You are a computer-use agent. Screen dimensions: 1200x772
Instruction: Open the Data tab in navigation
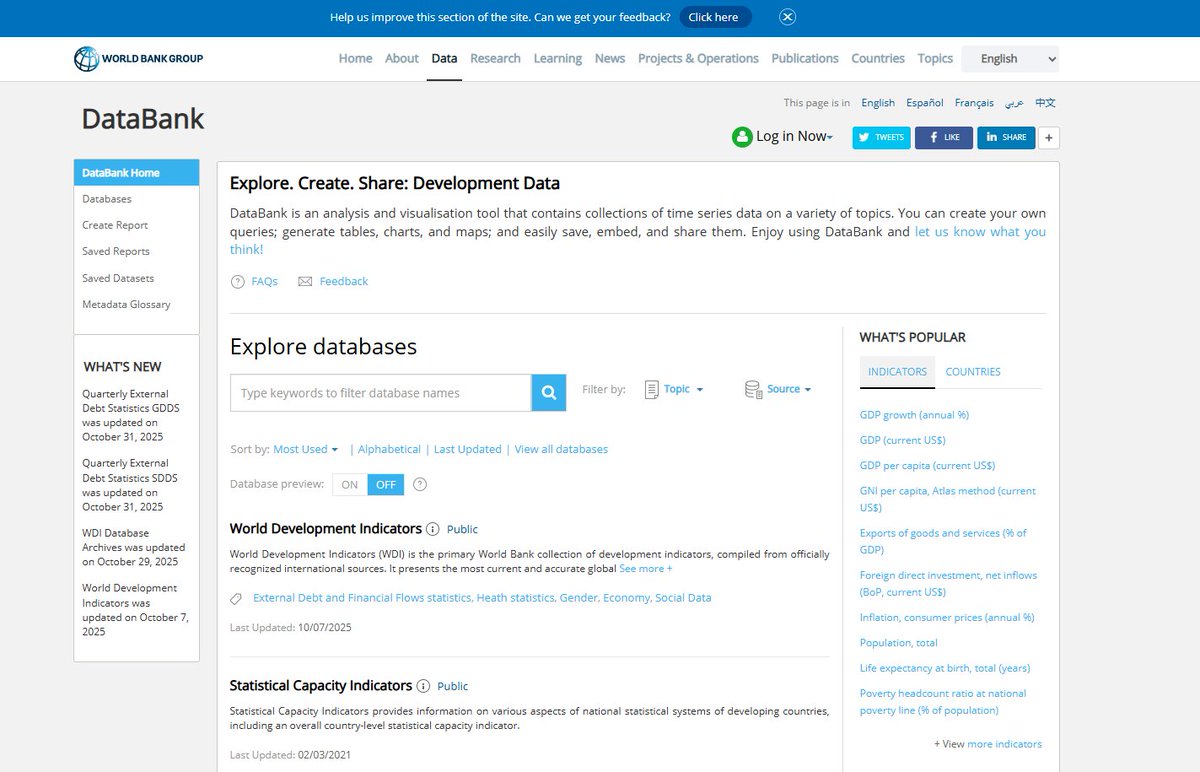click(x=444, y=59)
